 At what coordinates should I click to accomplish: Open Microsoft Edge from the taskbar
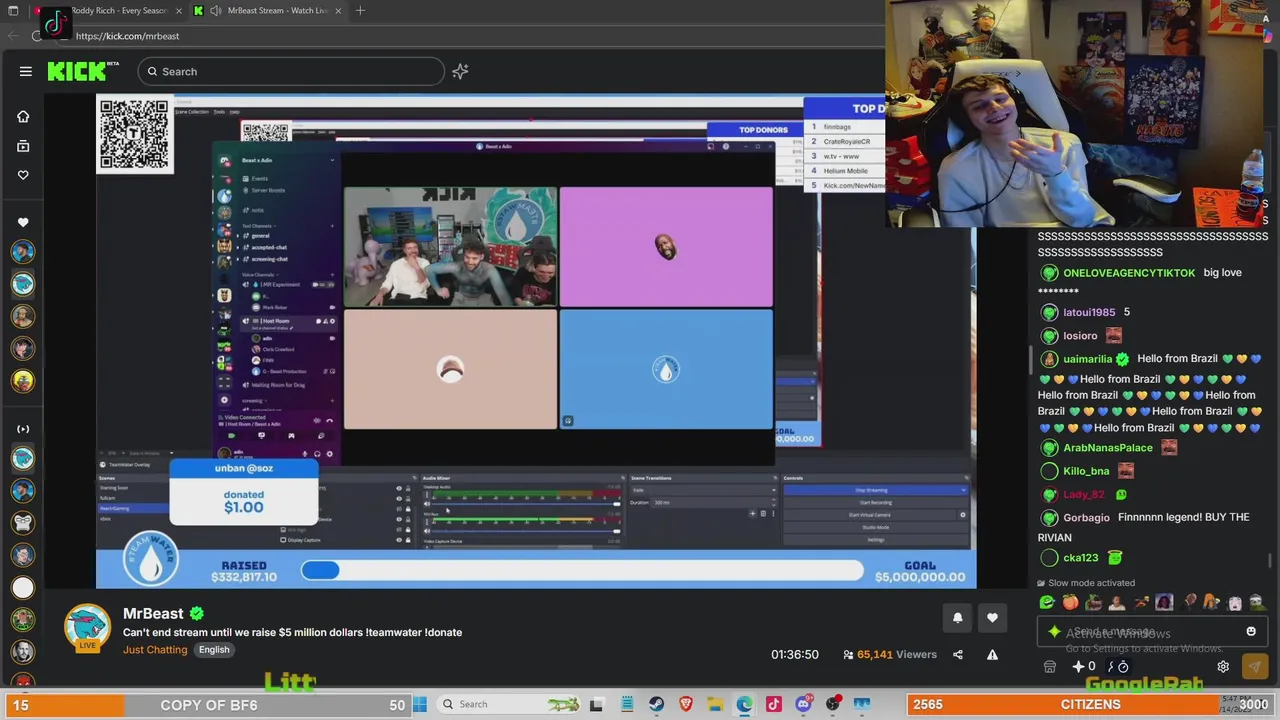tap(745, 704)
